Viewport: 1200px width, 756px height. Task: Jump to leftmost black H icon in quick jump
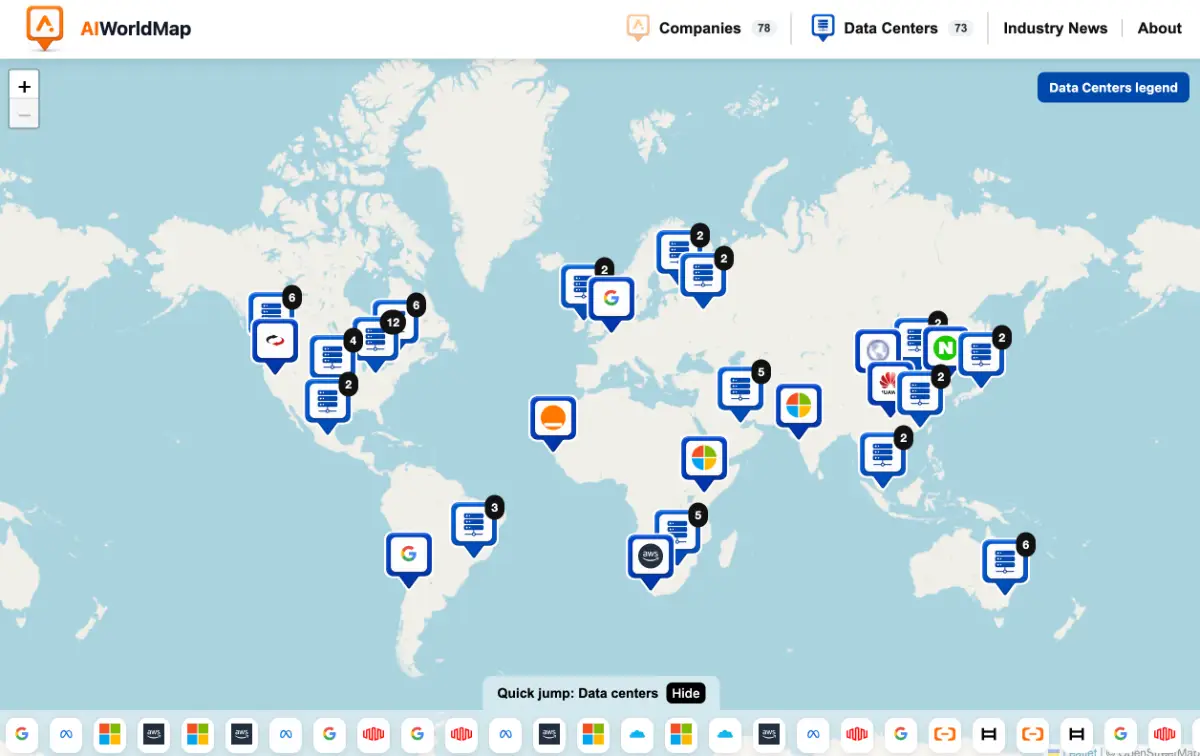click(x=989, y=734)
